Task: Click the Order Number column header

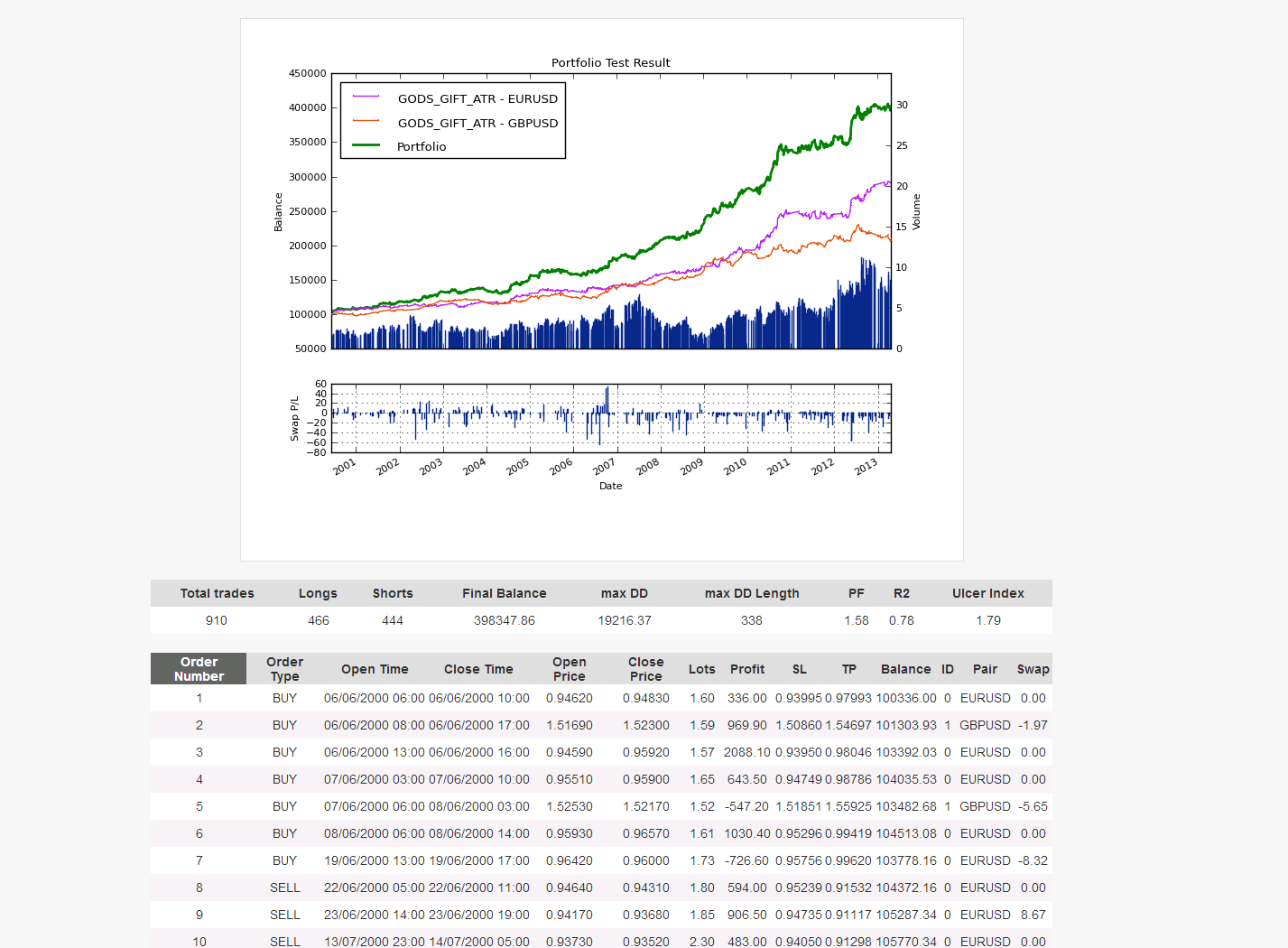Action: pos(199,669)
